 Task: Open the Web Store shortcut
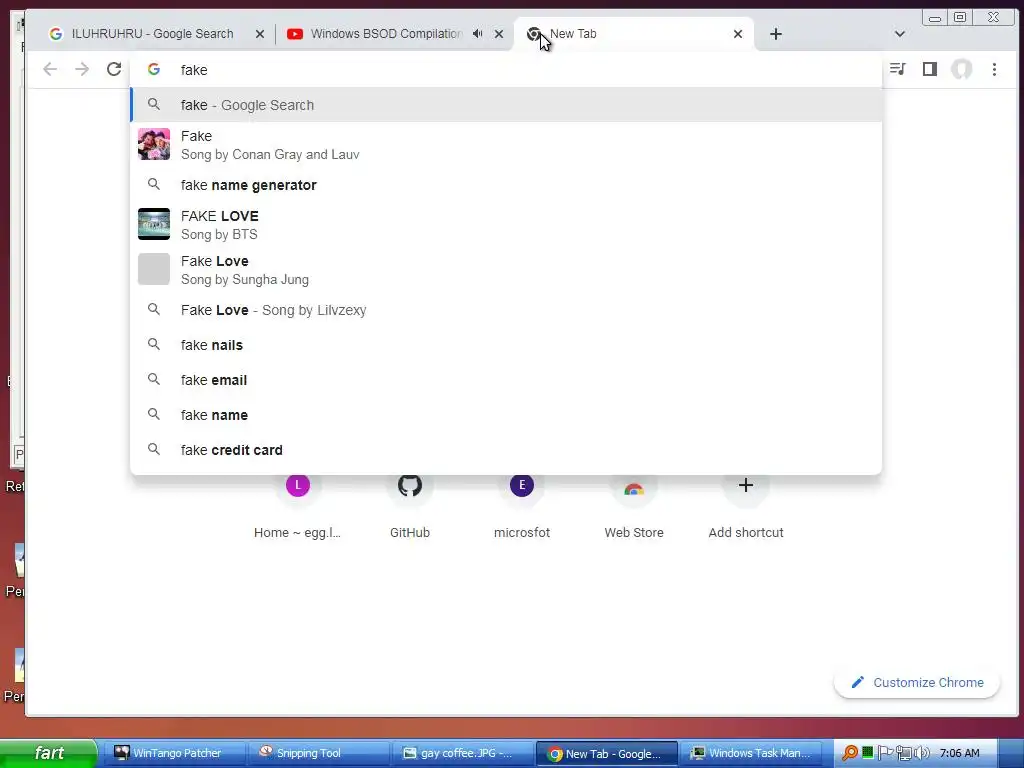pyautogui.click(x=634, y=506)
